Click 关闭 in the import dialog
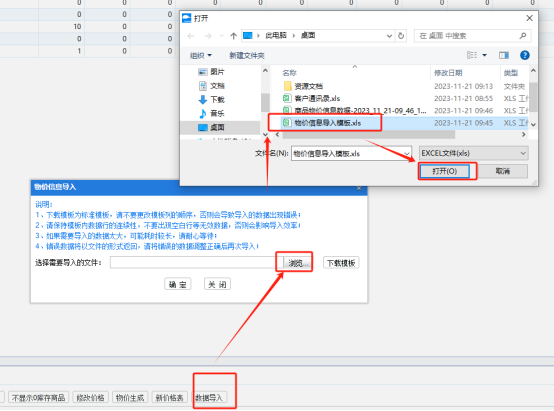Viewport: 554px width, 411px height. pos(217,284)
